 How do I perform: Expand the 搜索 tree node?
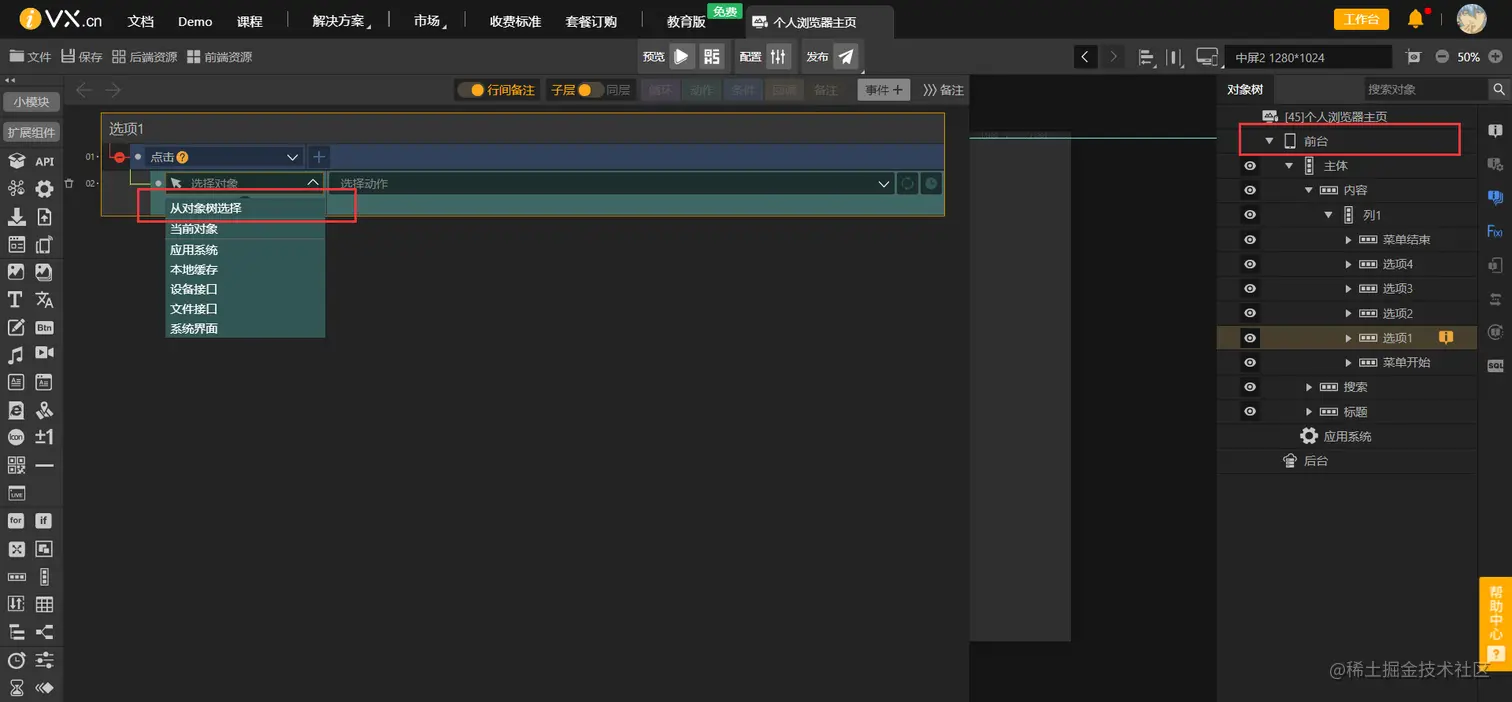click(1309, 387)
